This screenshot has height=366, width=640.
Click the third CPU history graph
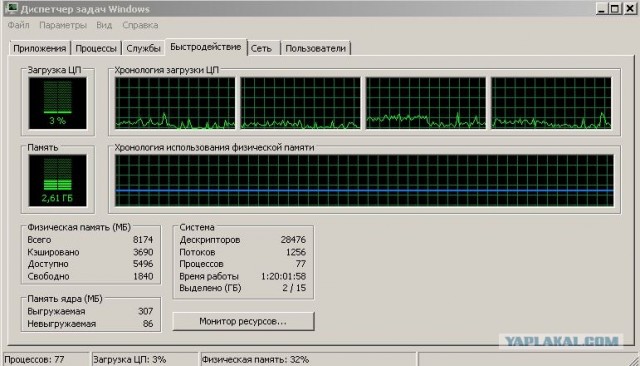(x=426, y=103)
